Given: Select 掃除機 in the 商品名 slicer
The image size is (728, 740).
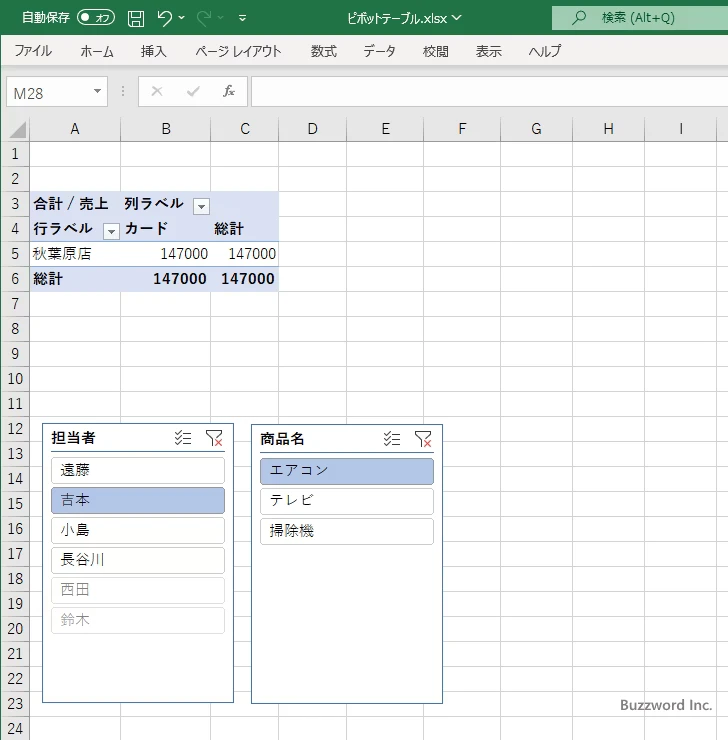Looking at the screenshot, I should [x=347, y=531].
